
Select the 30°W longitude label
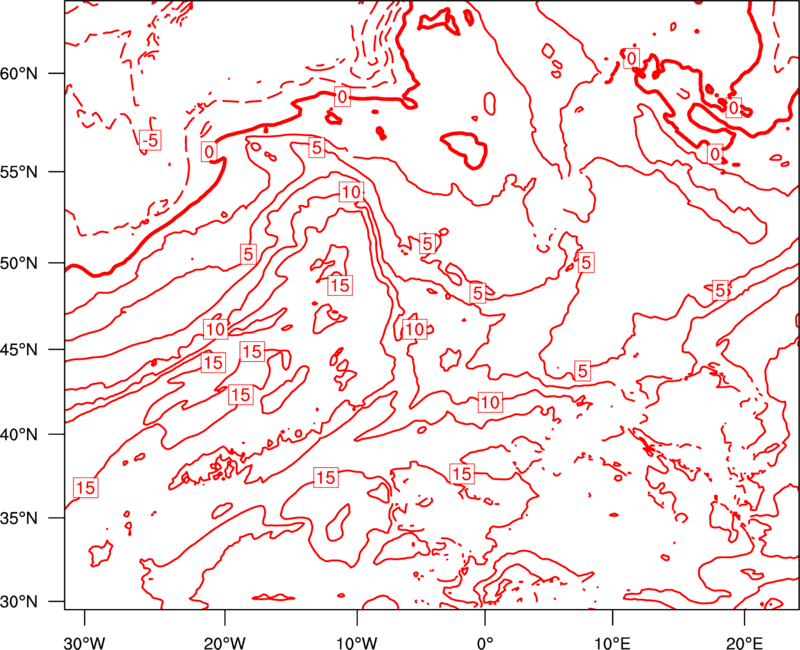84,642
